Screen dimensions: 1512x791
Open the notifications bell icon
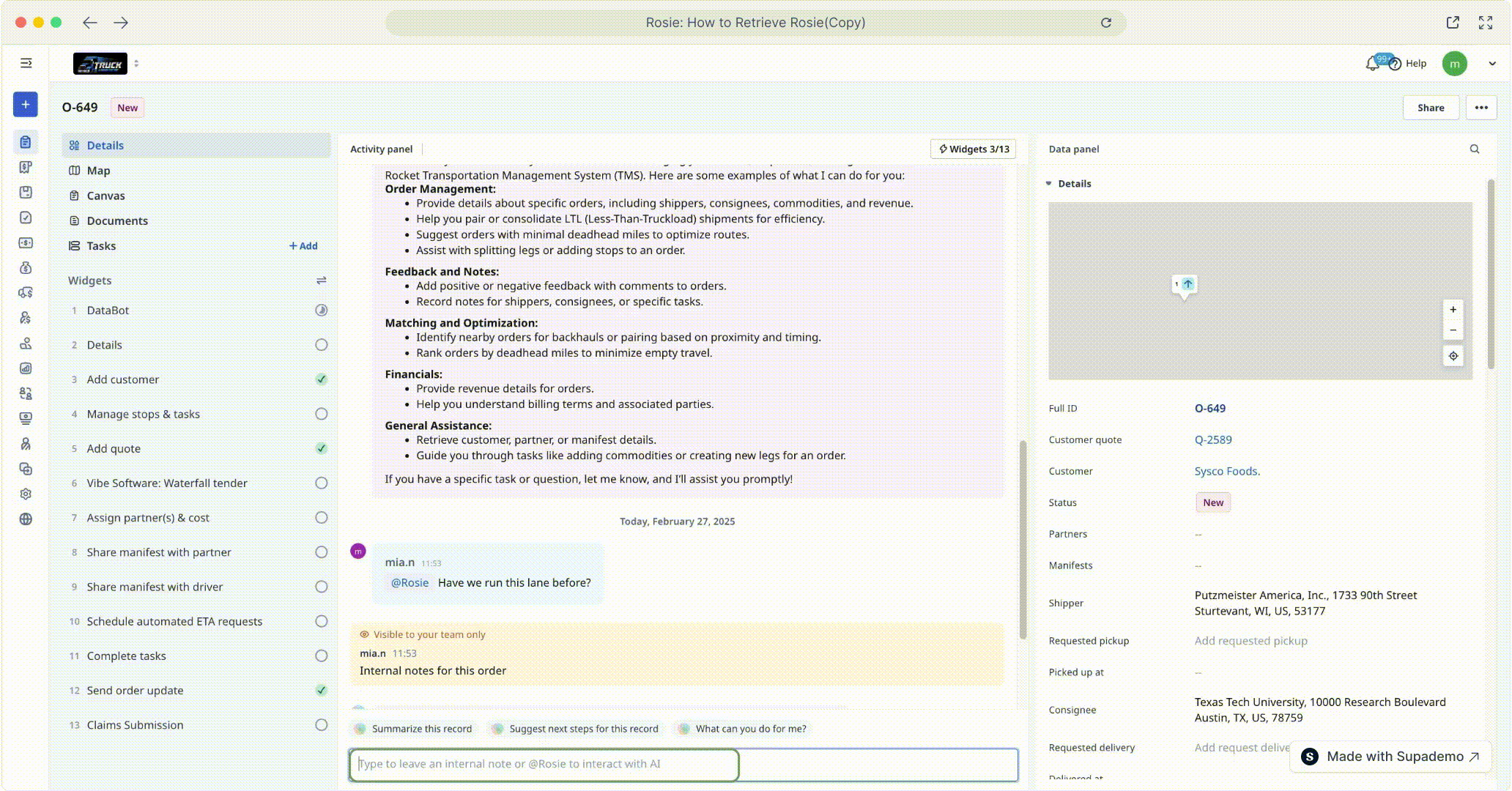click(x=1372, y=64)
